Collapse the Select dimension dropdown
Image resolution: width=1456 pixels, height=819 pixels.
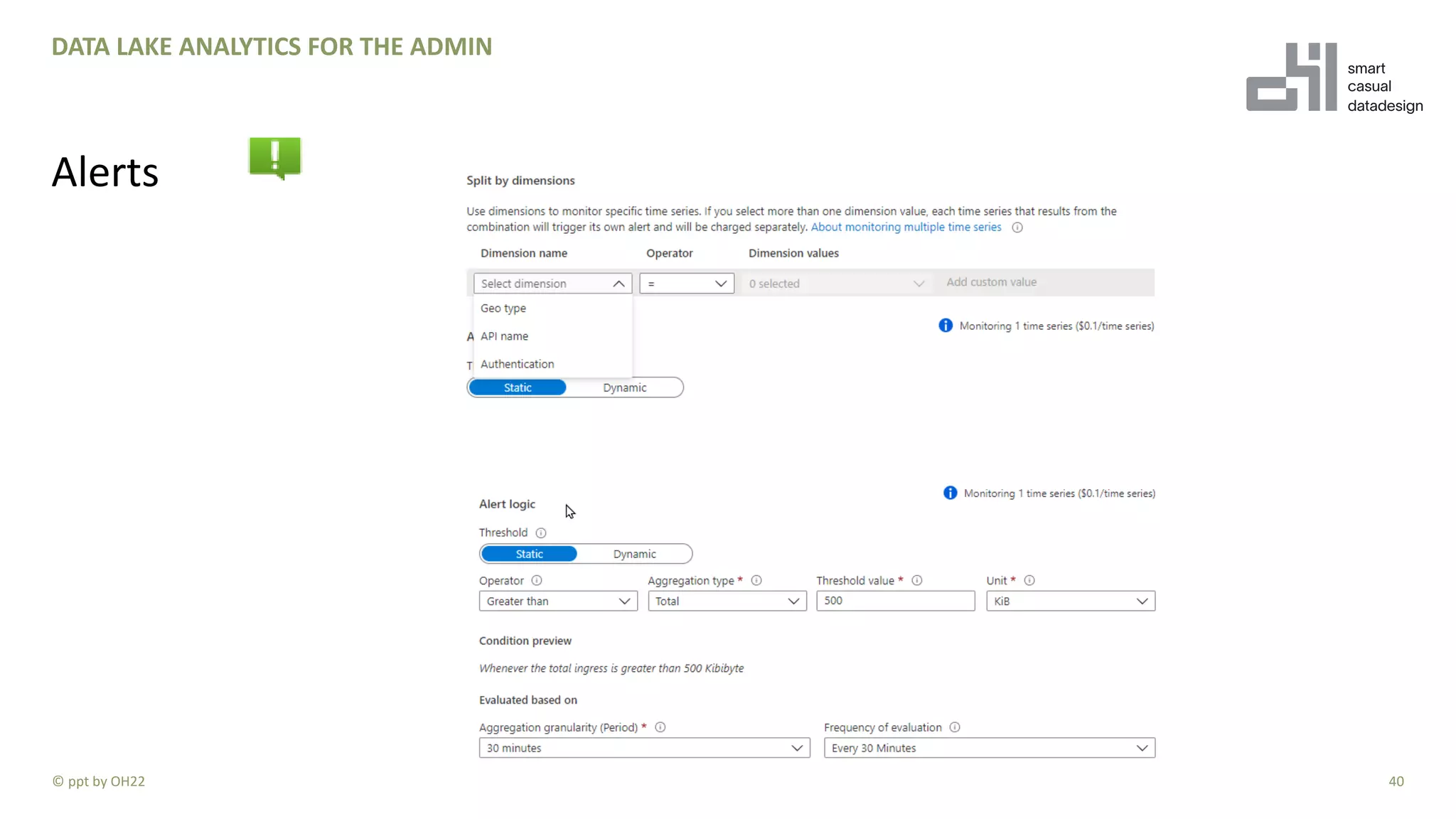pyautogui.click(x=552, y=284)
